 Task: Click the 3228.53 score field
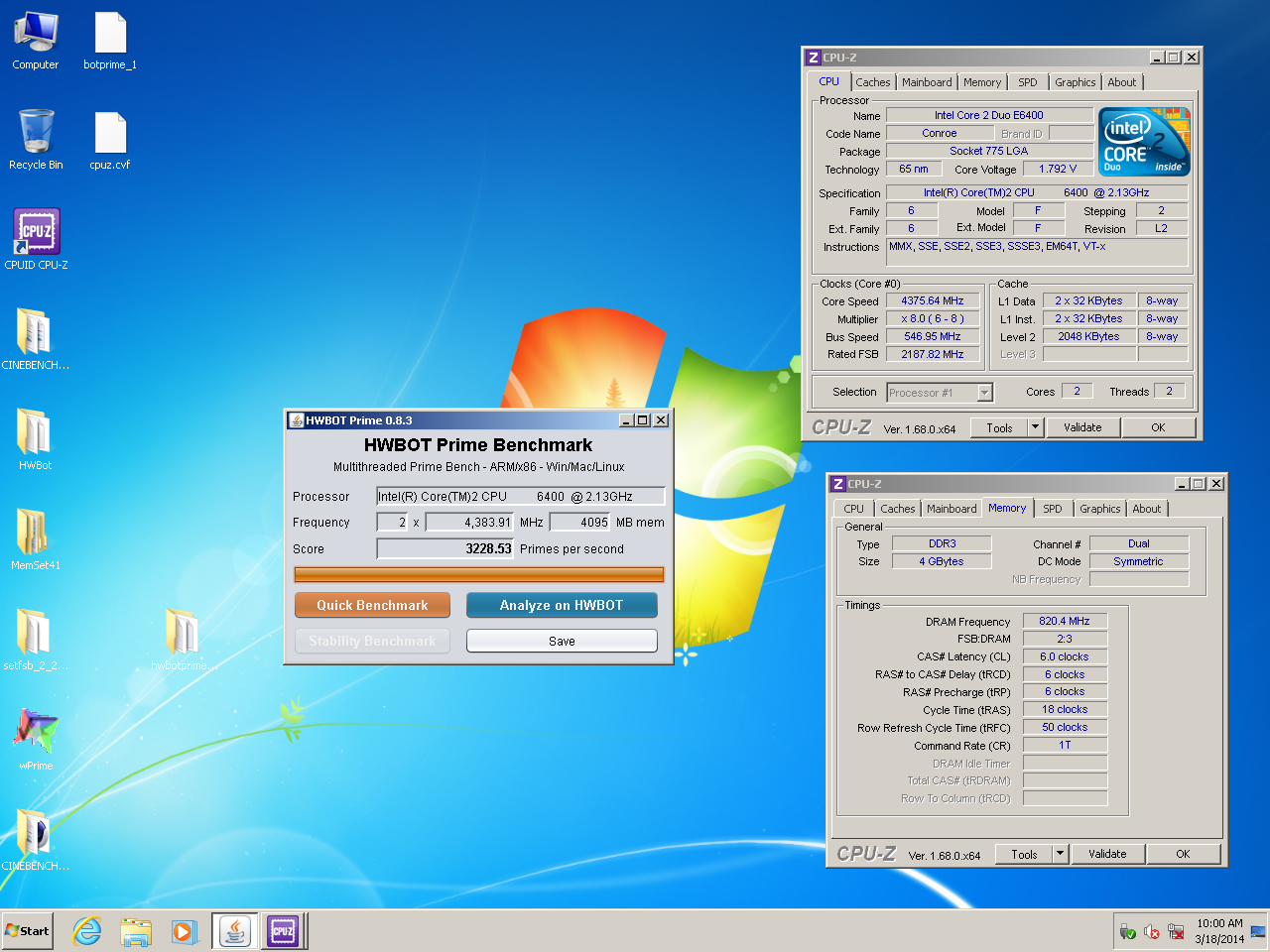pyautogui.click(x=444, y=548)
